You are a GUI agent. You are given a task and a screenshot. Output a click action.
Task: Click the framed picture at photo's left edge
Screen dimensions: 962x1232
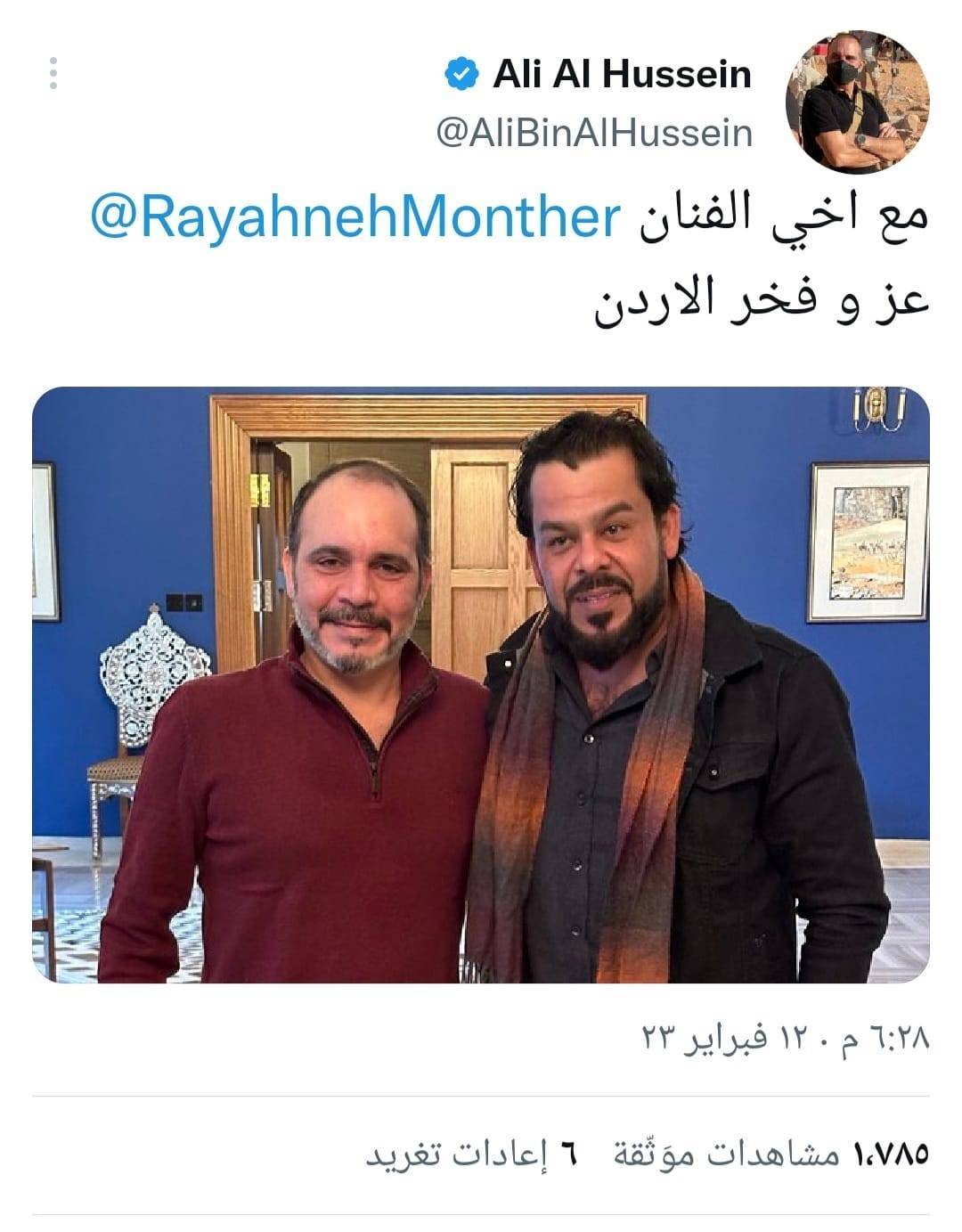coord(45,542)
